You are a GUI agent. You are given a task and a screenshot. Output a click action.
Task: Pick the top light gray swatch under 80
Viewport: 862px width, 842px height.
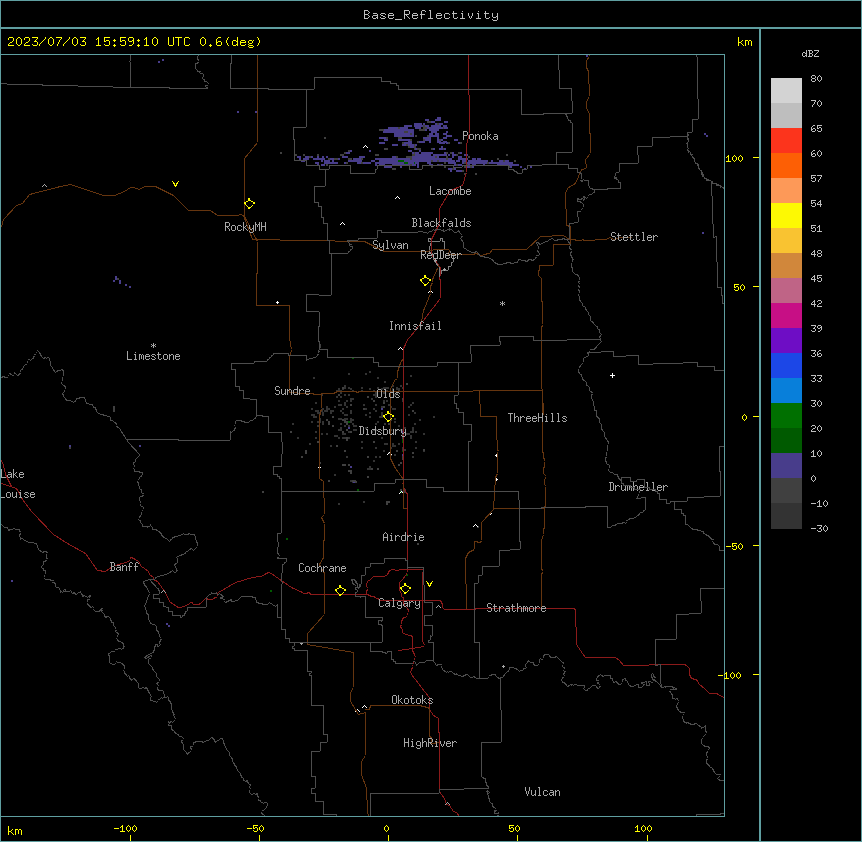[786, 91]
